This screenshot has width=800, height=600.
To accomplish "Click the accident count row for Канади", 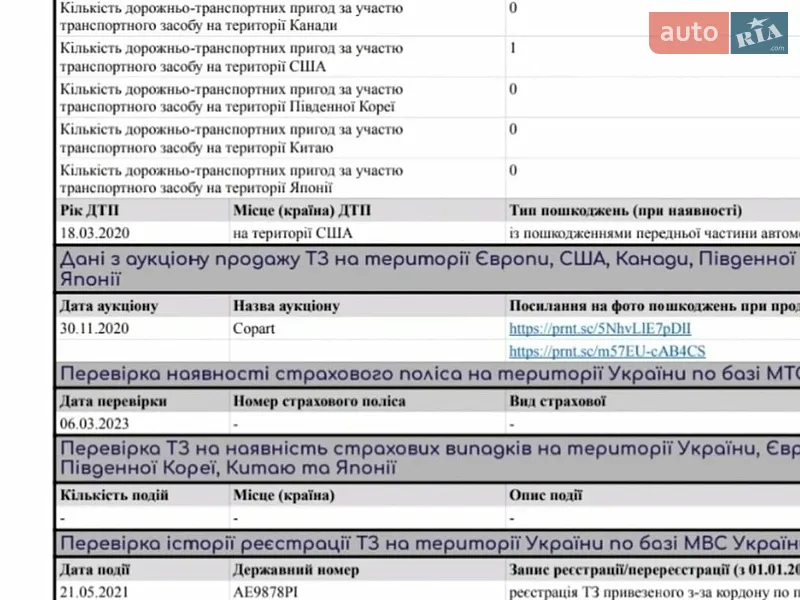I will click(428, 17).
